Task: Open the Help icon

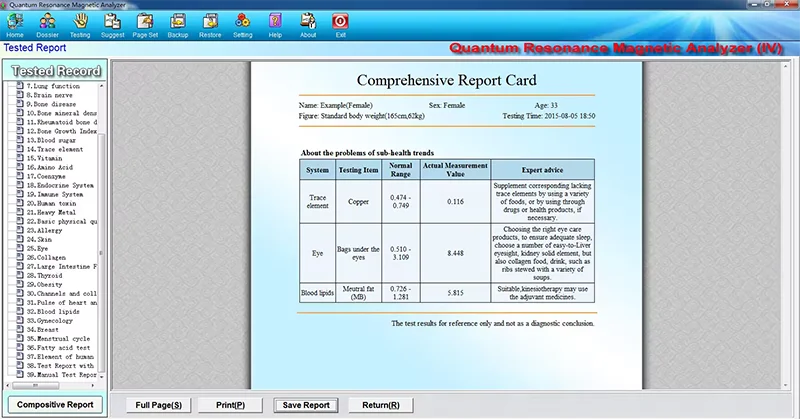Action: click(x=275, y=22)
